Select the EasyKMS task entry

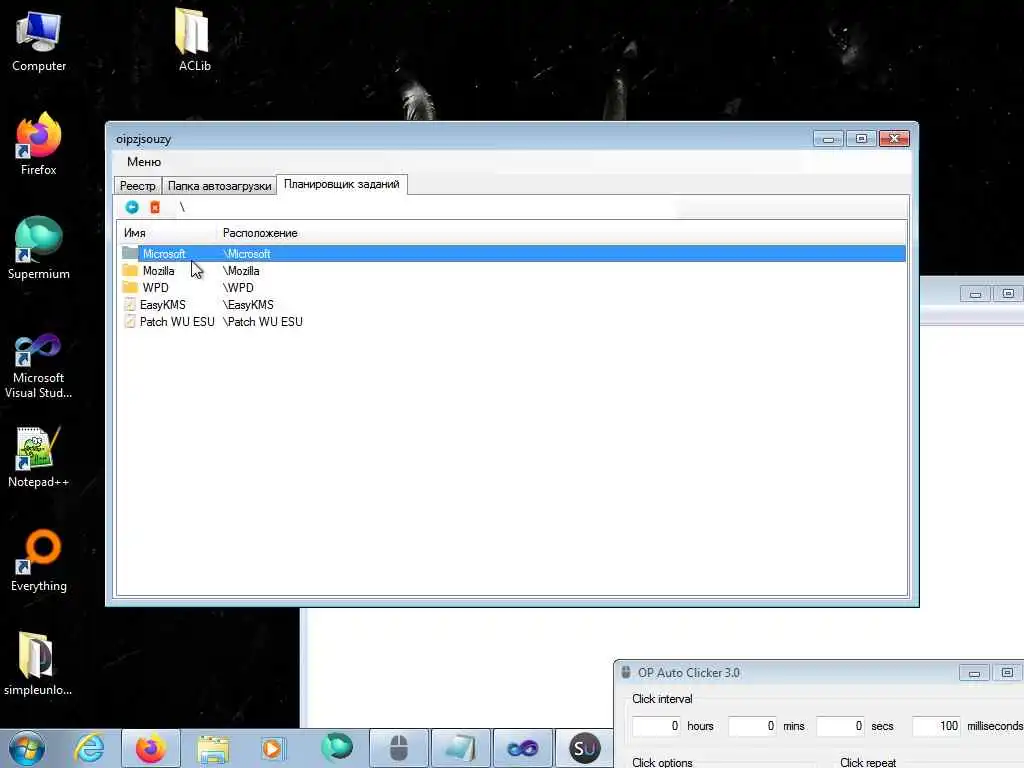[x=513, y=304]
